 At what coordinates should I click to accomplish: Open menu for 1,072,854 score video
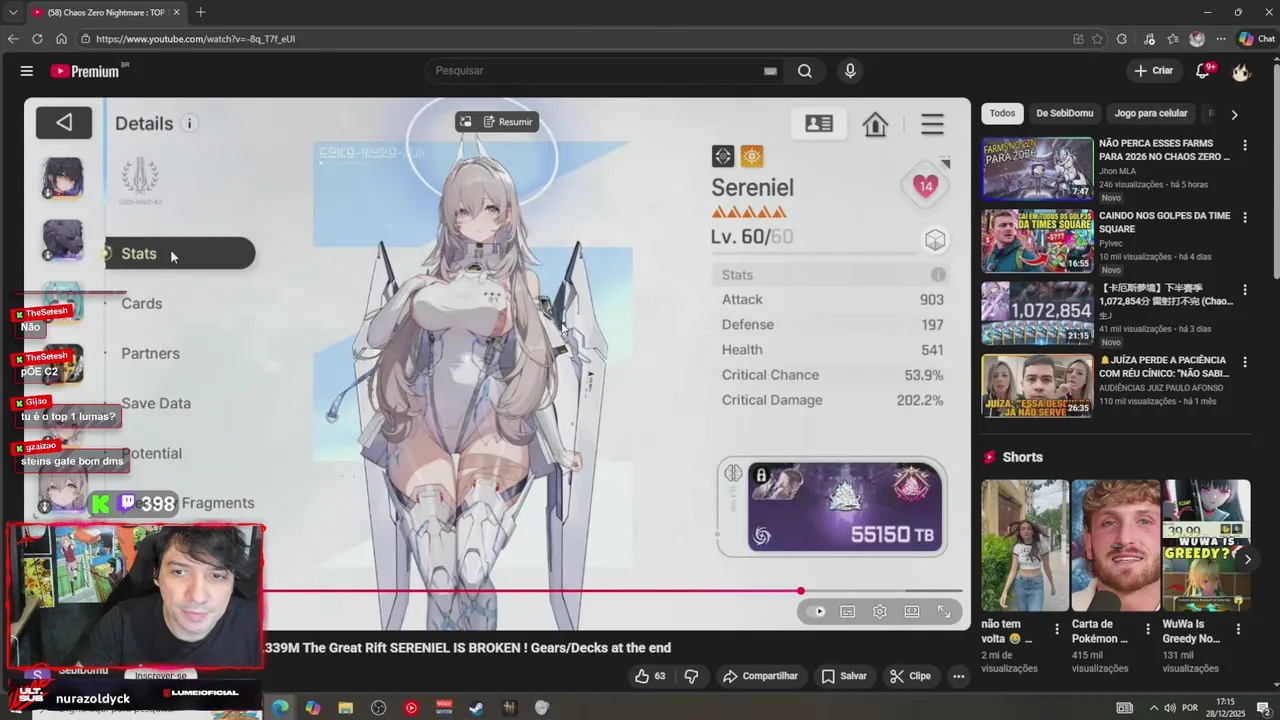[x=1245, y=289]
